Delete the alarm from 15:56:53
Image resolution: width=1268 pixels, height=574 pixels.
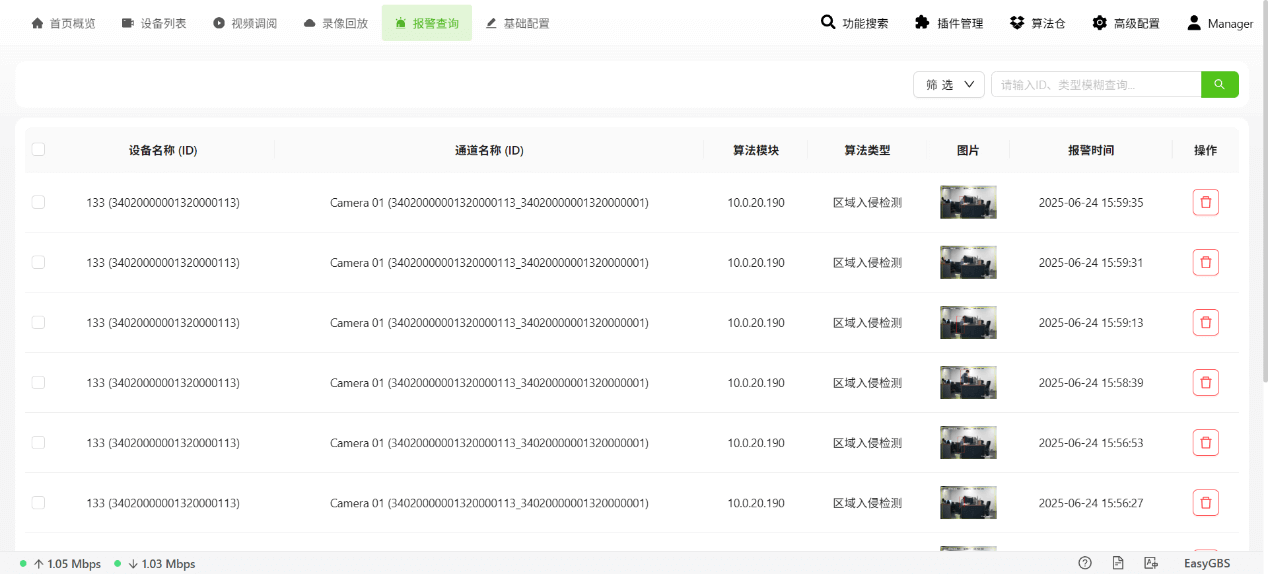[x=1205, y=443]
